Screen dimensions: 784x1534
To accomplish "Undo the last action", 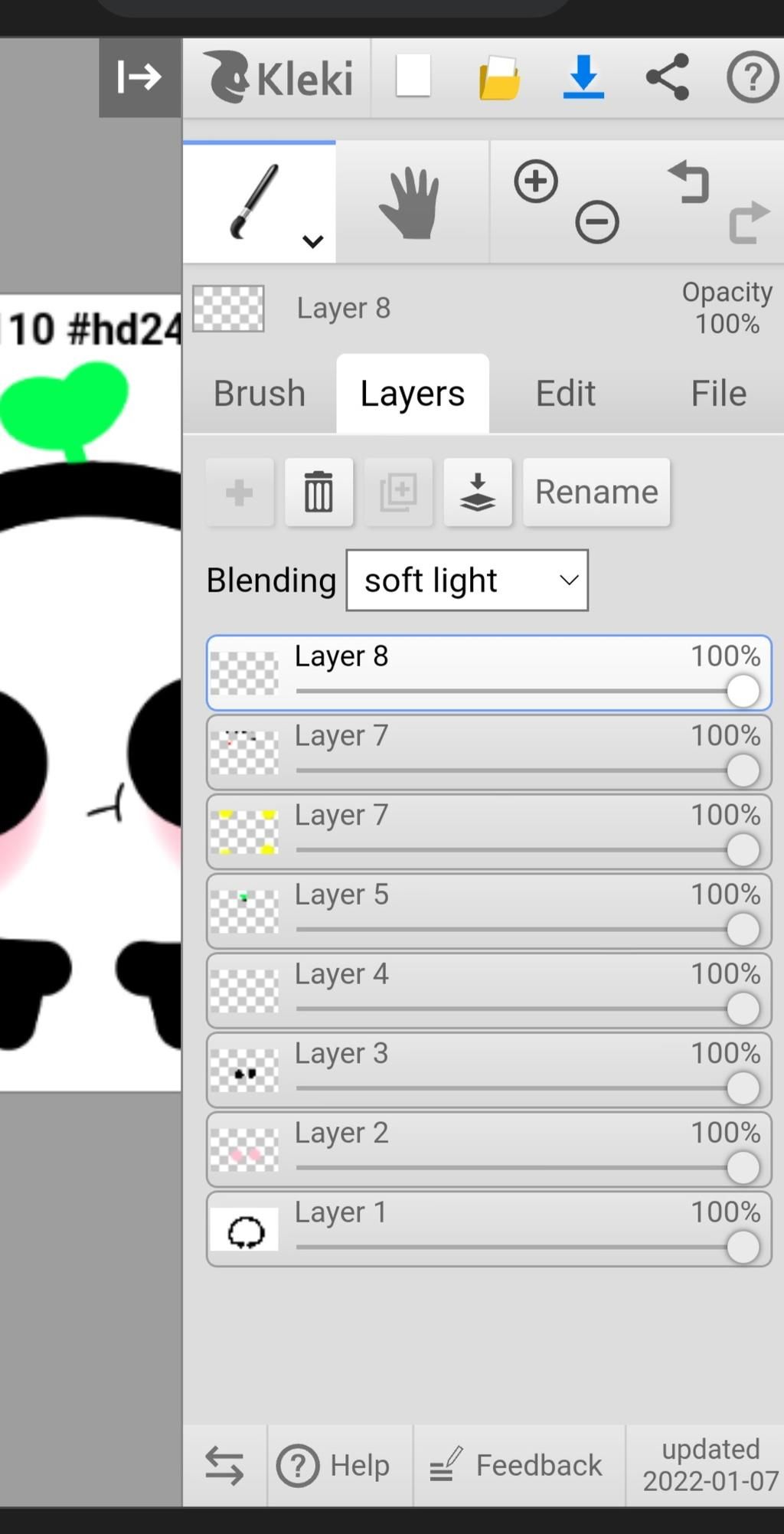I will [689, 182].
